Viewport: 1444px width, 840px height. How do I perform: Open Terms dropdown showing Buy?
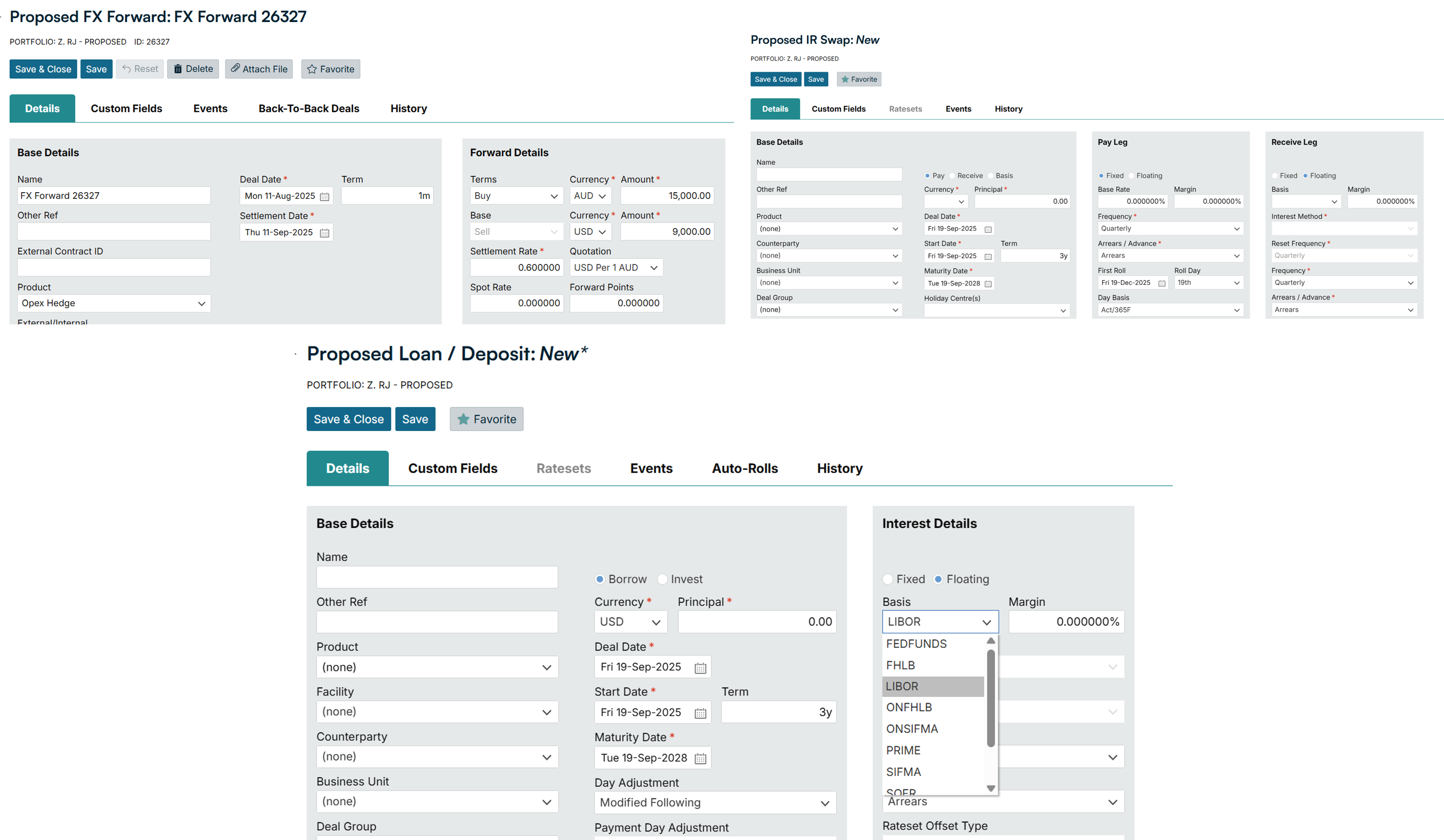tap(516, 196)
